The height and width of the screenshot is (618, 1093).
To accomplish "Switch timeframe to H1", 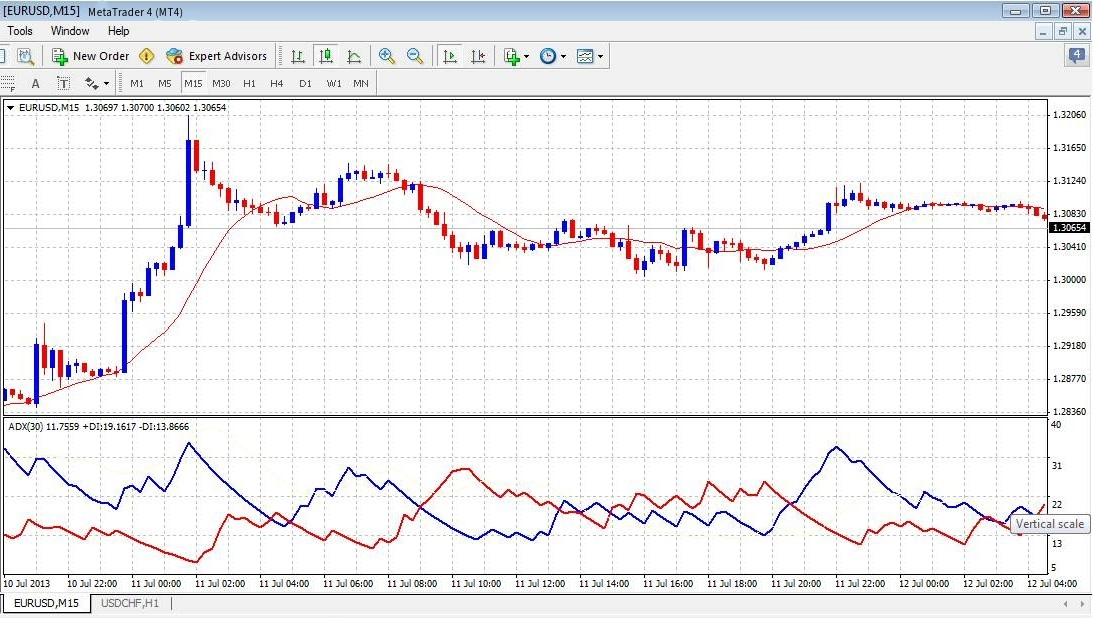I will tap(250, 84).
